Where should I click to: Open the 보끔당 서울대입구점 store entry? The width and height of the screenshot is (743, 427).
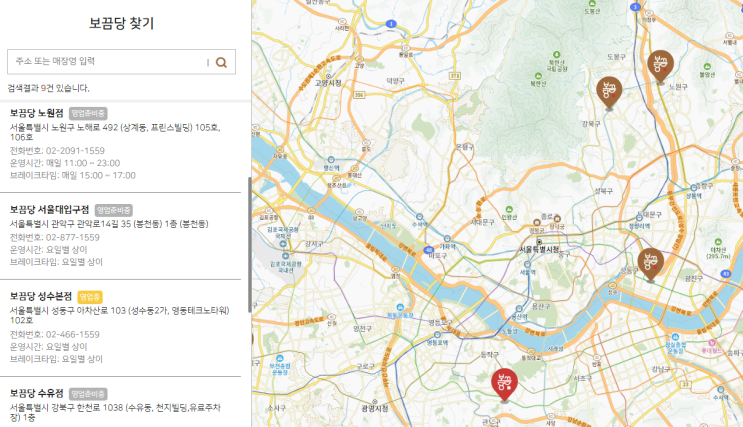(121, 236)
